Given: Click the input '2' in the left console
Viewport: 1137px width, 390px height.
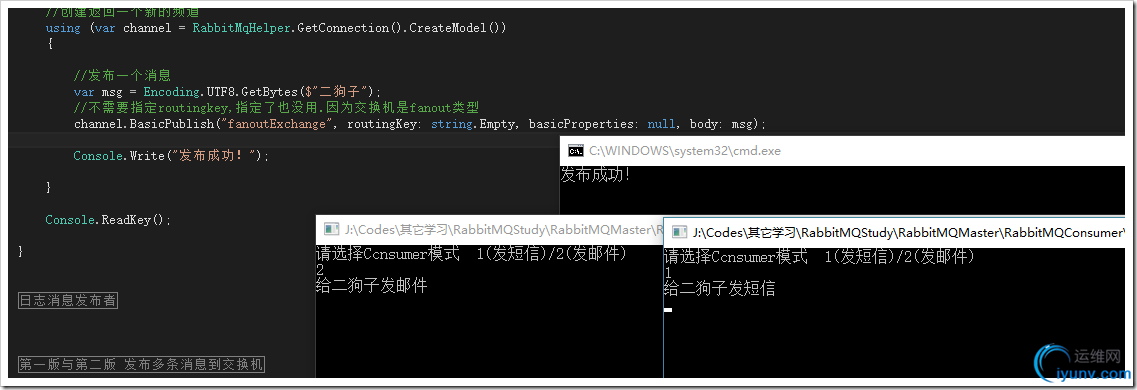Looking at the screenshot, I should pos(320,270).
